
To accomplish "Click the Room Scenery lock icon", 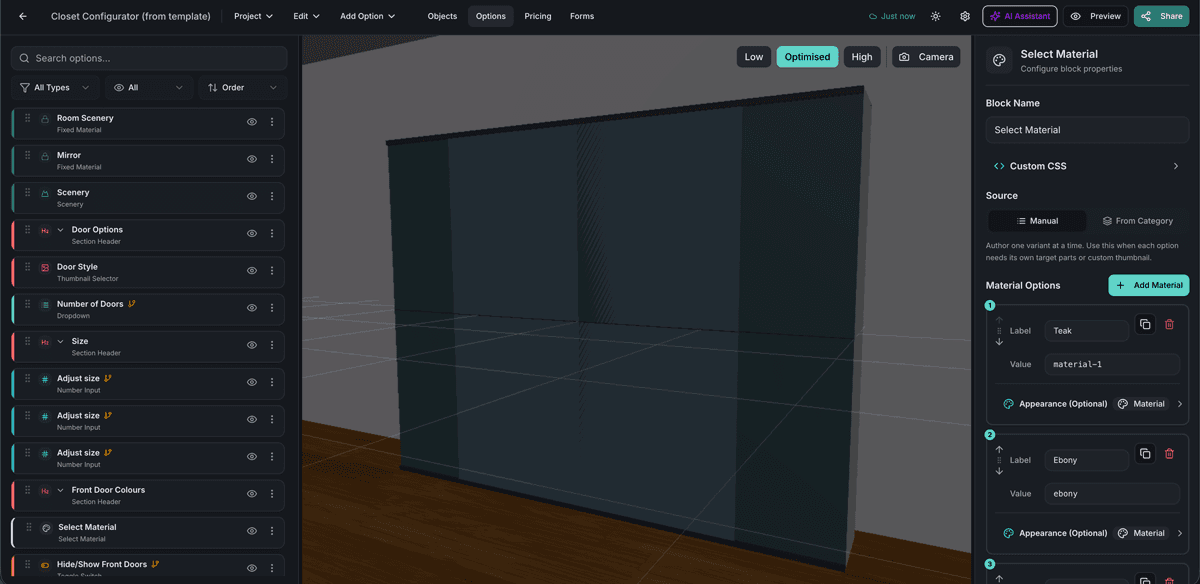I will pyautogui.click(x=45, y=119).
